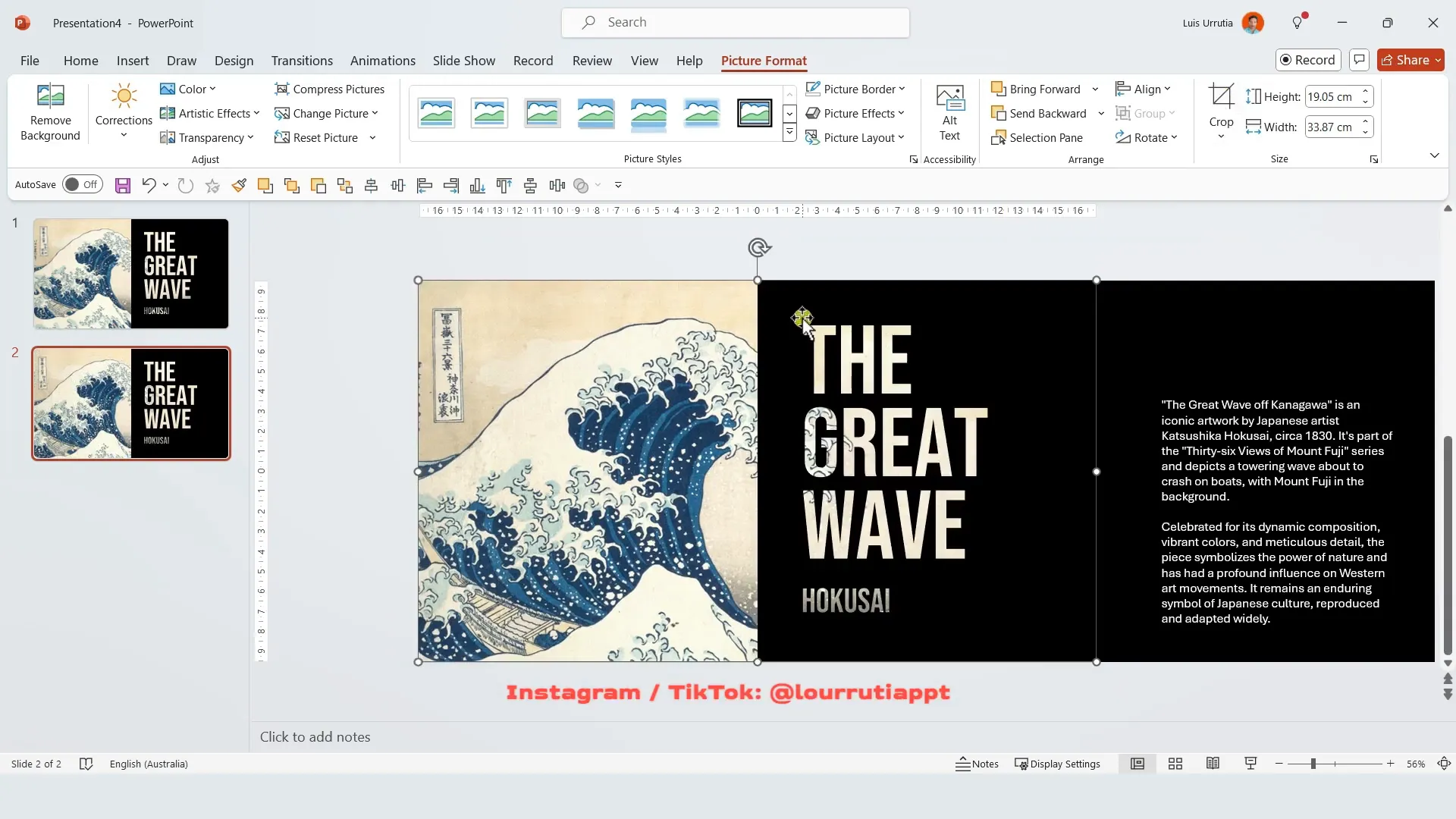This screenshot has width=1456, height=819.
Task: Toggle the AutoSave switch
Action: (83, 184)
